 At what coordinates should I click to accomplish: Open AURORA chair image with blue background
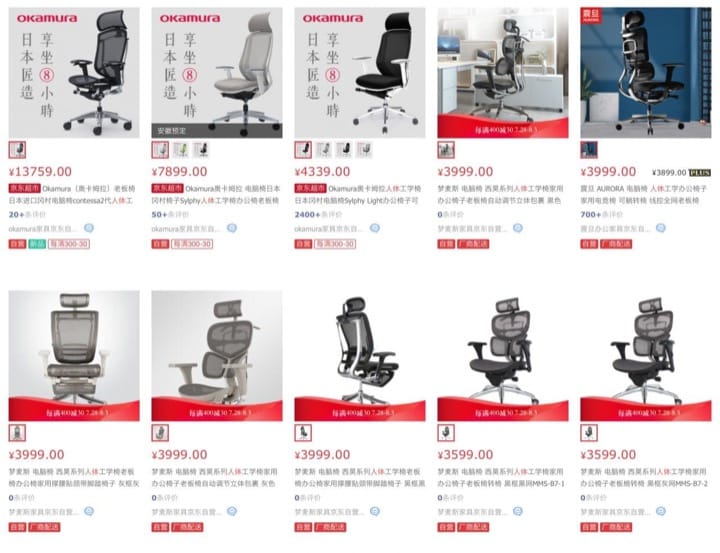(x=646, y=73)
